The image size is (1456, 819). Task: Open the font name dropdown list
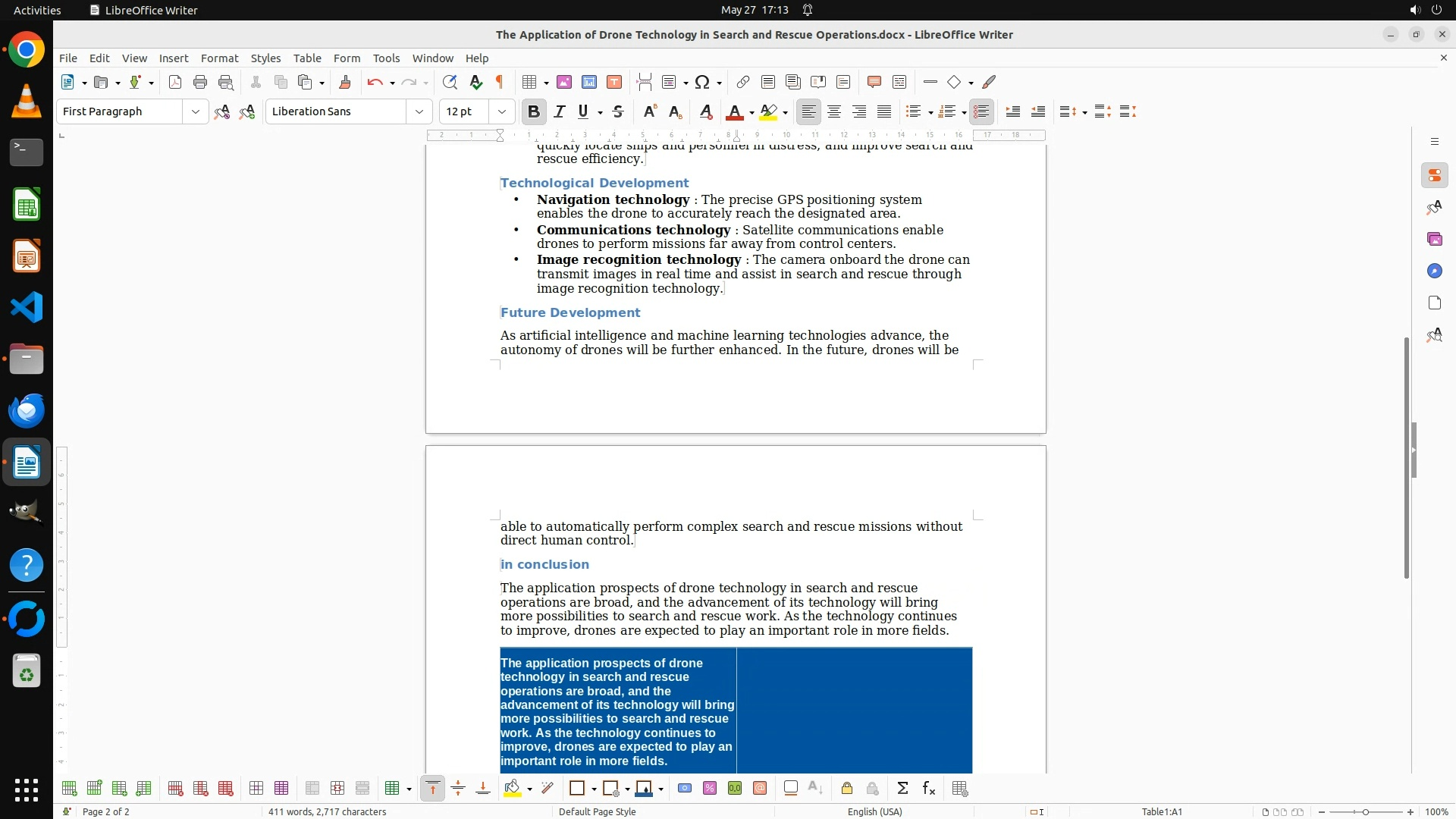pos(419,111)
